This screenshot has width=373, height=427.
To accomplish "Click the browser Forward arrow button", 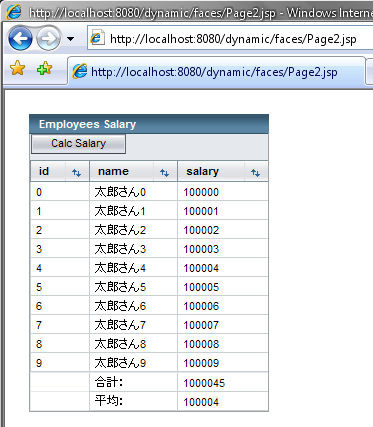I will tap(48, 39).
